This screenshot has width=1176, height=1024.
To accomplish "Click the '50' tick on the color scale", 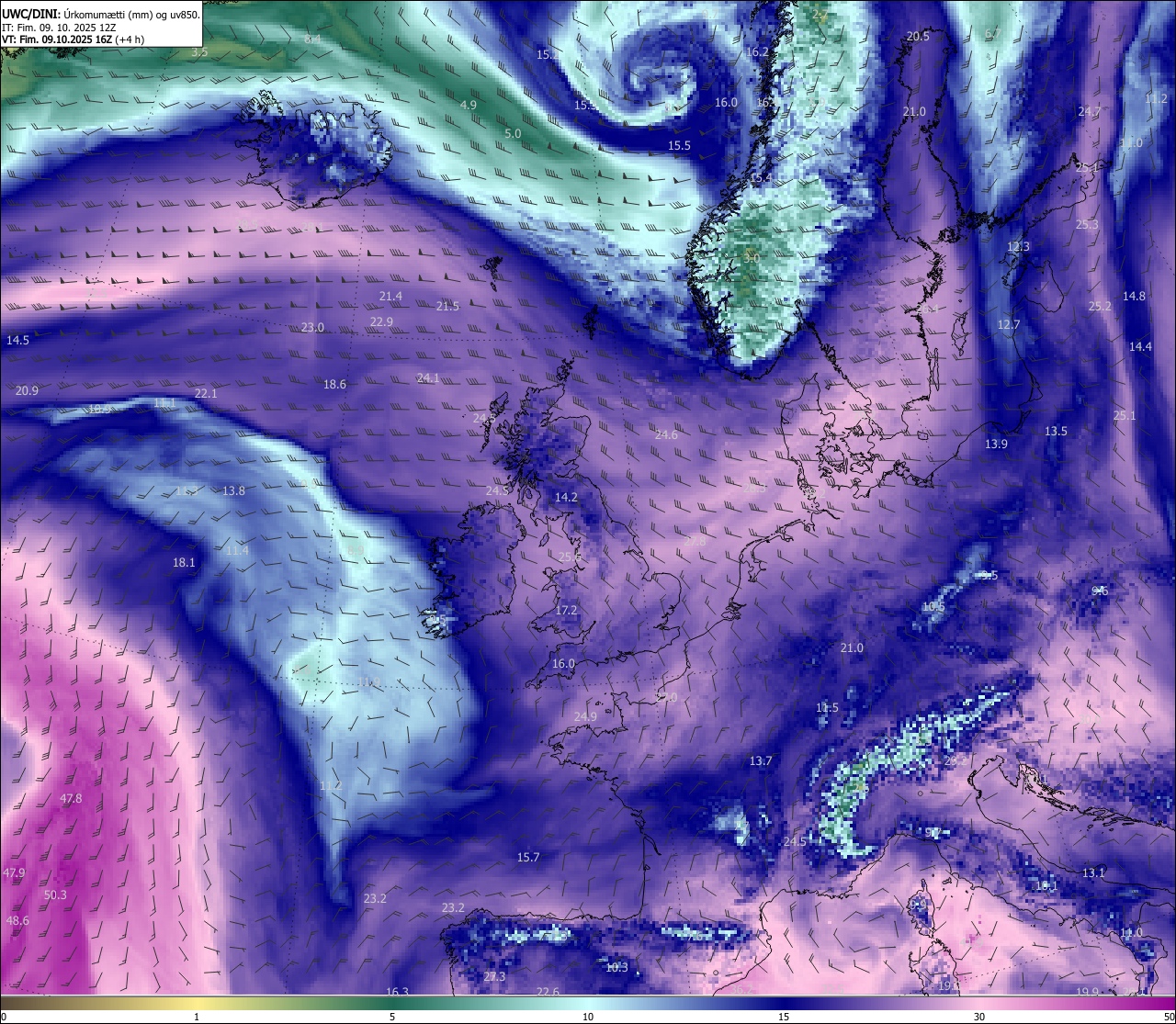I will click(1169, 1017).
